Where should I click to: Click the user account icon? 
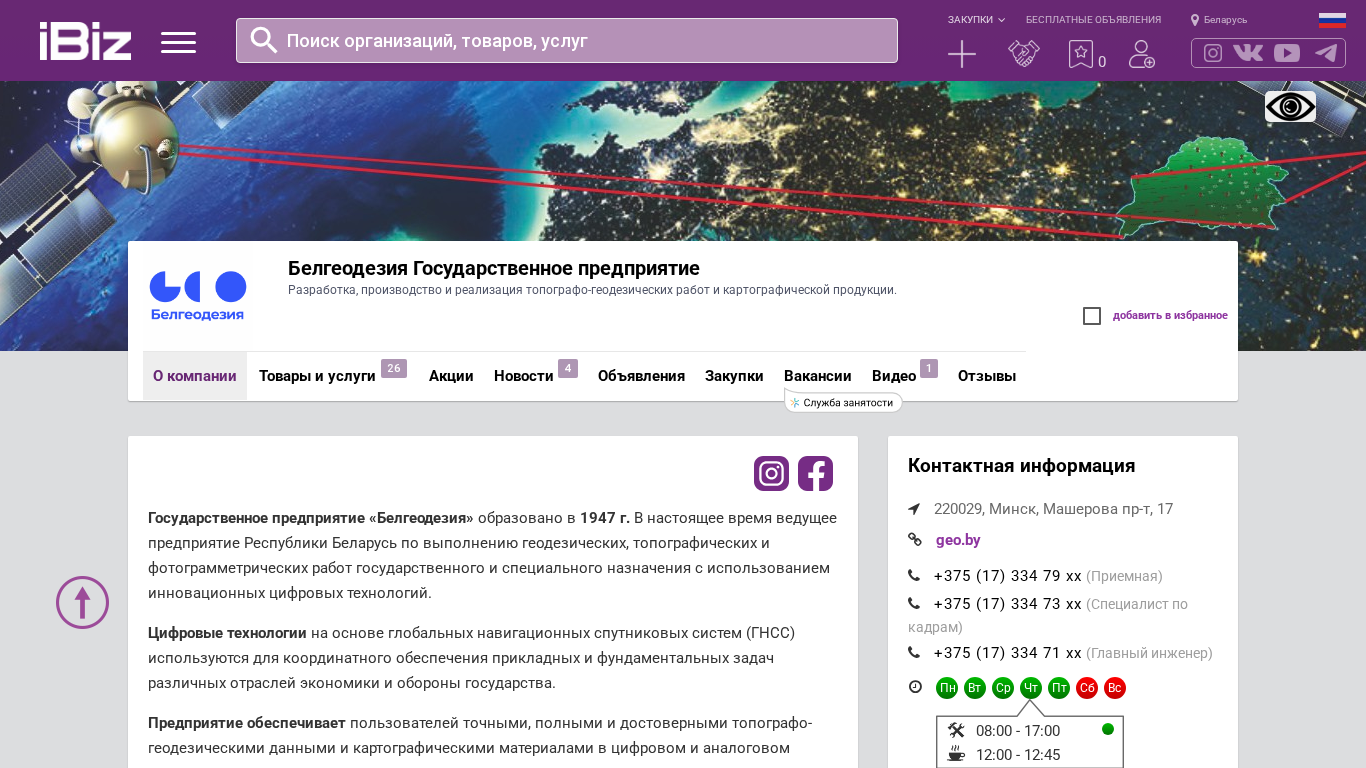tap(1142, 54)
